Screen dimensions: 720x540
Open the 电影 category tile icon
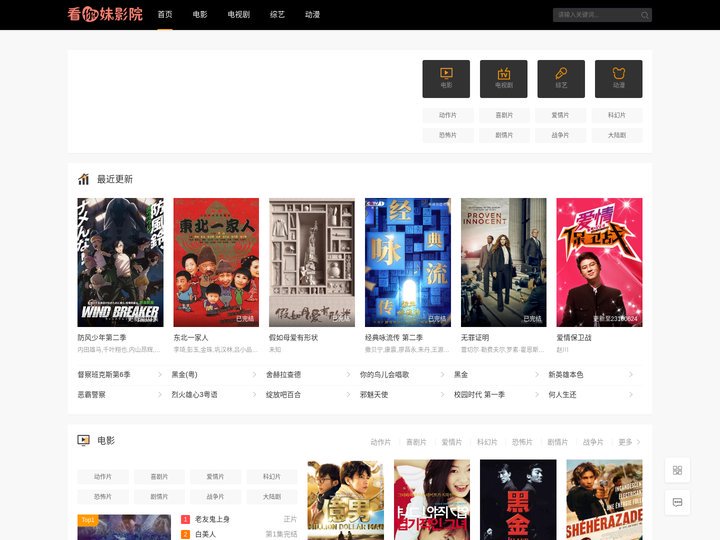pyautogui.click(x=446, y=79)
